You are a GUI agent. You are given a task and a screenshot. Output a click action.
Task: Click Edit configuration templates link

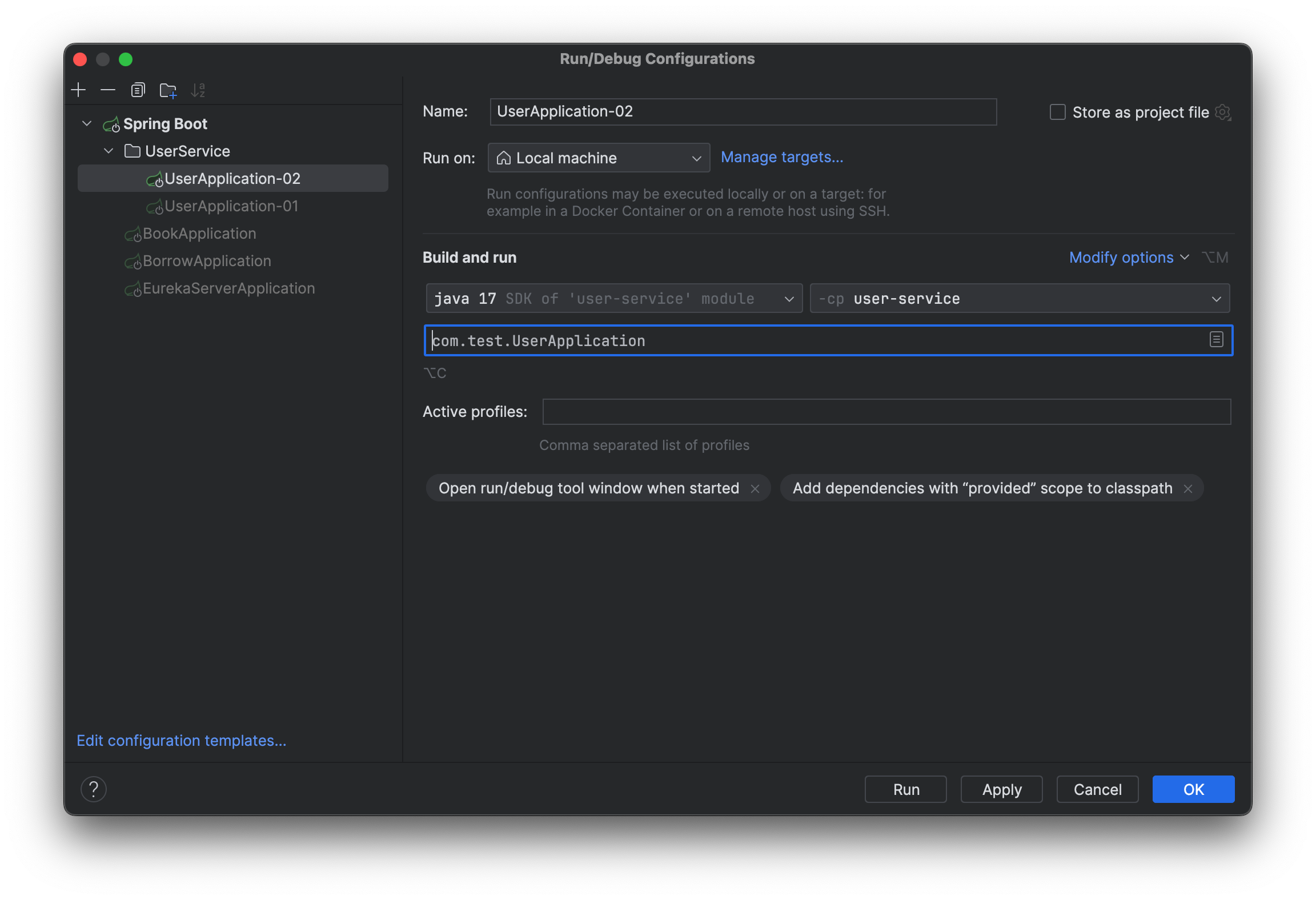[x=181, y=740]
